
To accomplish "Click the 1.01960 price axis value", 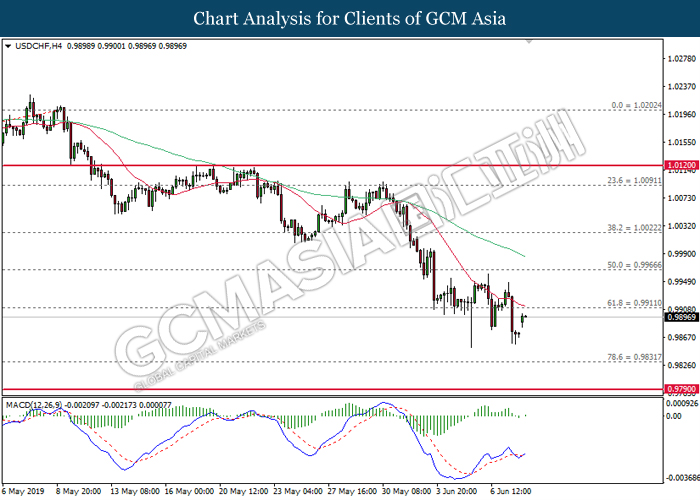I will (681, 115).
